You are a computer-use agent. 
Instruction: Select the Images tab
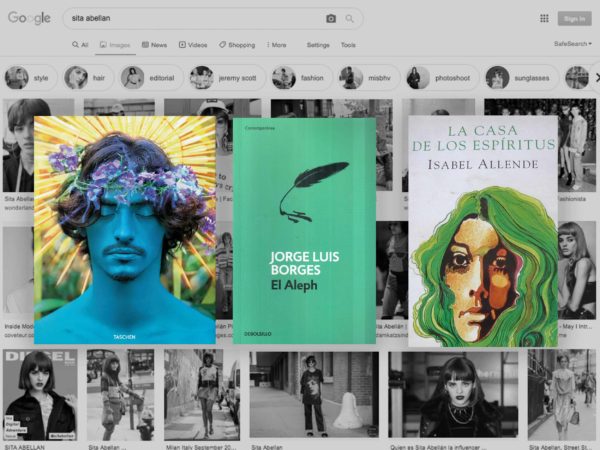[x=115, y=45]
